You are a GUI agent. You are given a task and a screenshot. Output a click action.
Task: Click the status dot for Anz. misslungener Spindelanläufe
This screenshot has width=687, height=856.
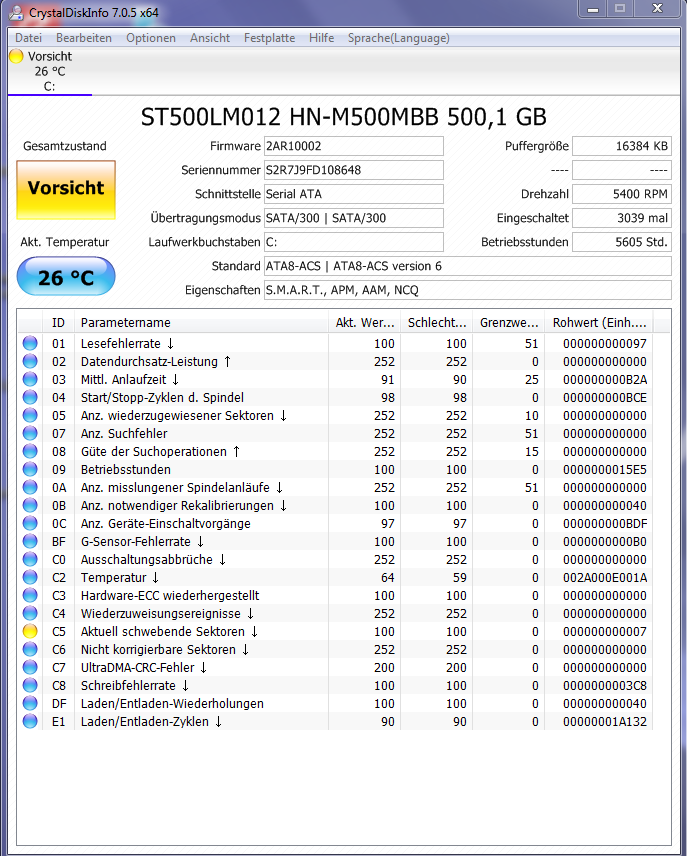(30, 487)
